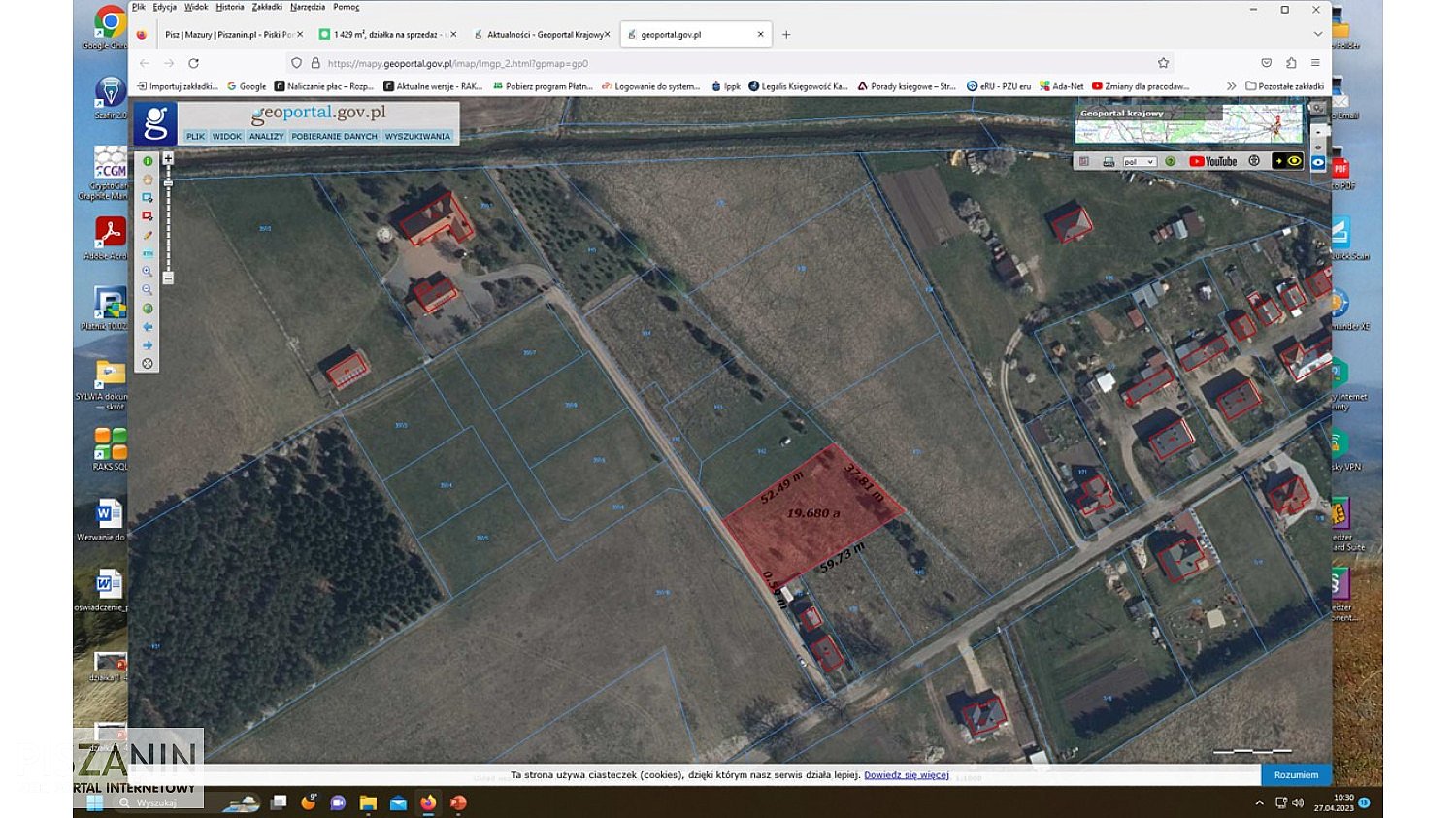The height and width of the screenshot is (818, 1456).
Task: Open the YouTube link button
Action: click(1213, 162)
